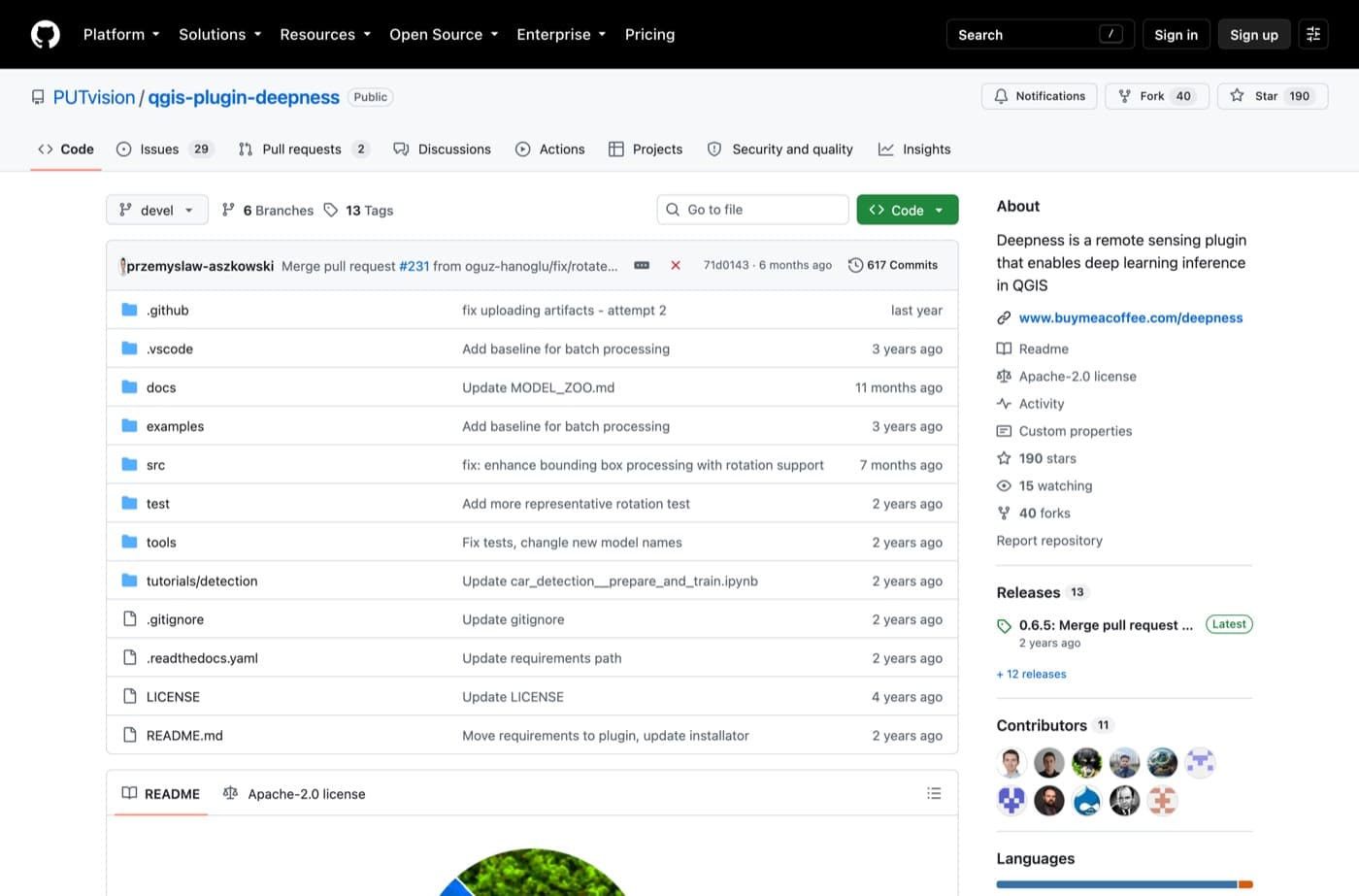Open the Pricing link
This screenshot has height=896, width=1359.
(649, 34)
